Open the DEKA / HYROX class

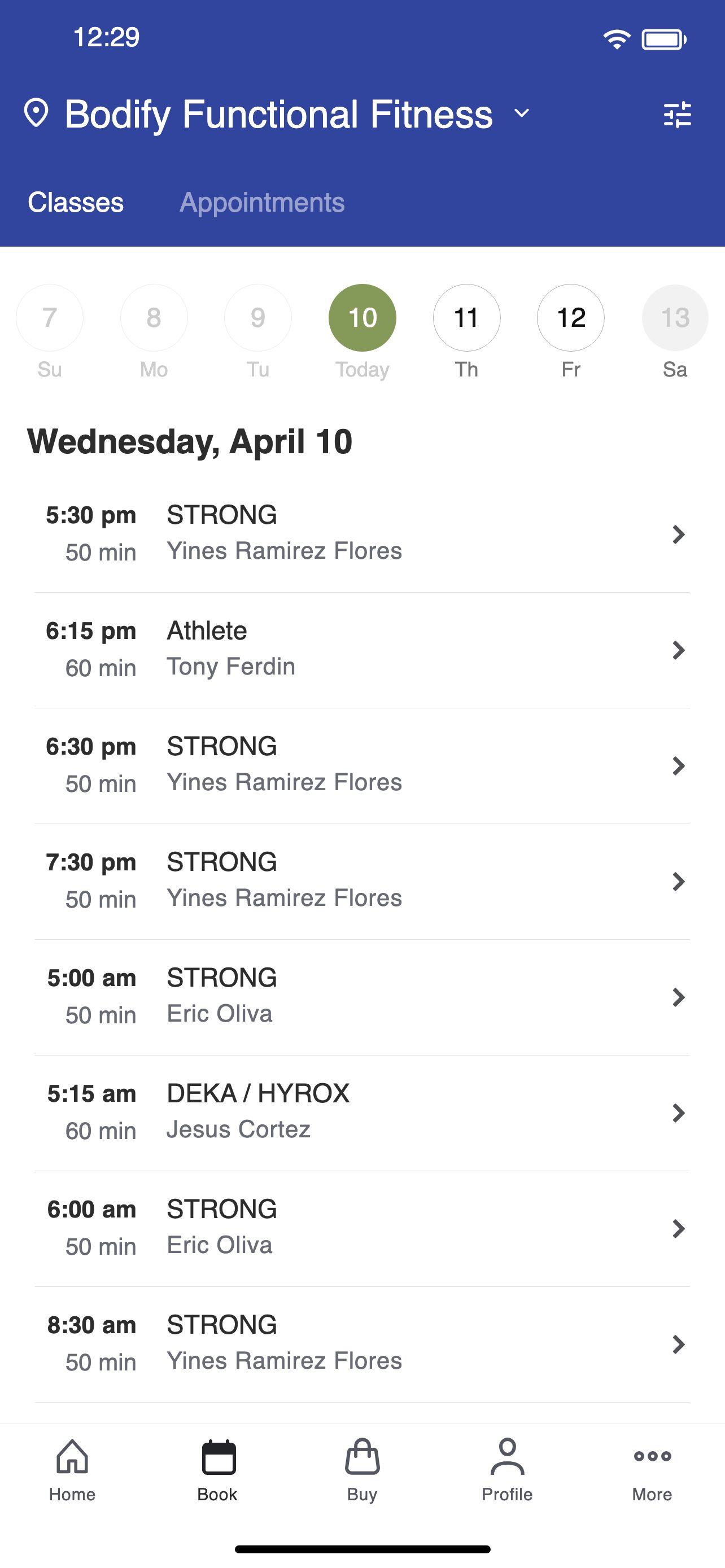click(x=362, y=1113)
